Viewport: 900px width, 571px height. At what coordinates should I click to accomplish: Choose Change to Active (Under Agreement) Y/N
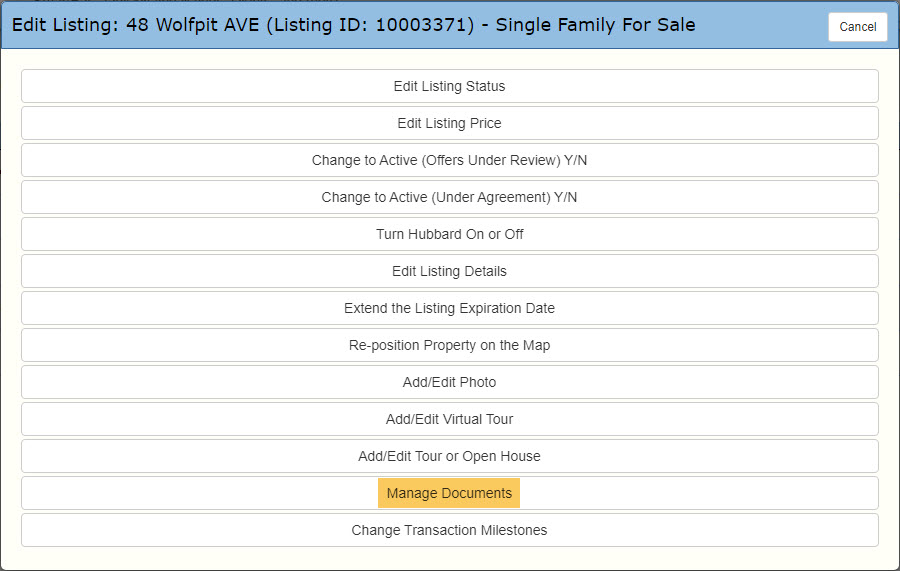click(449, 197)
